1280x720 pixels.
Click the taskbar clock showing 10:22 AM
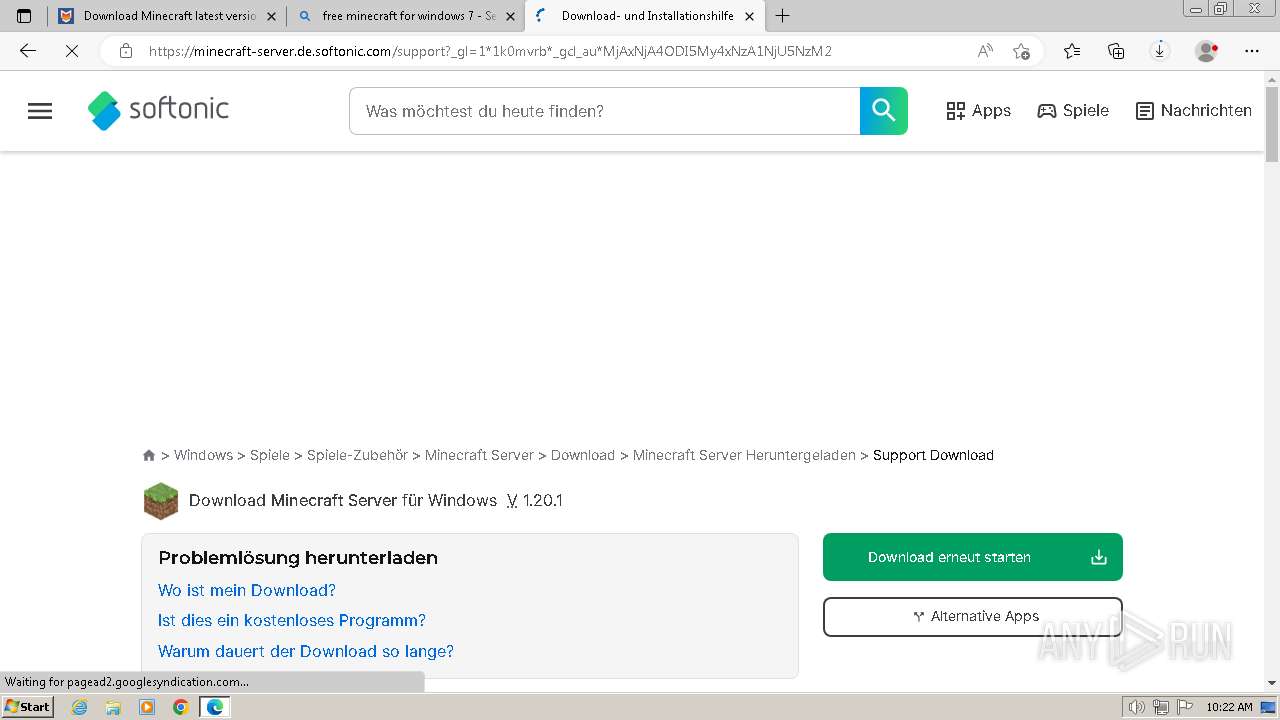click(1229, 707)
